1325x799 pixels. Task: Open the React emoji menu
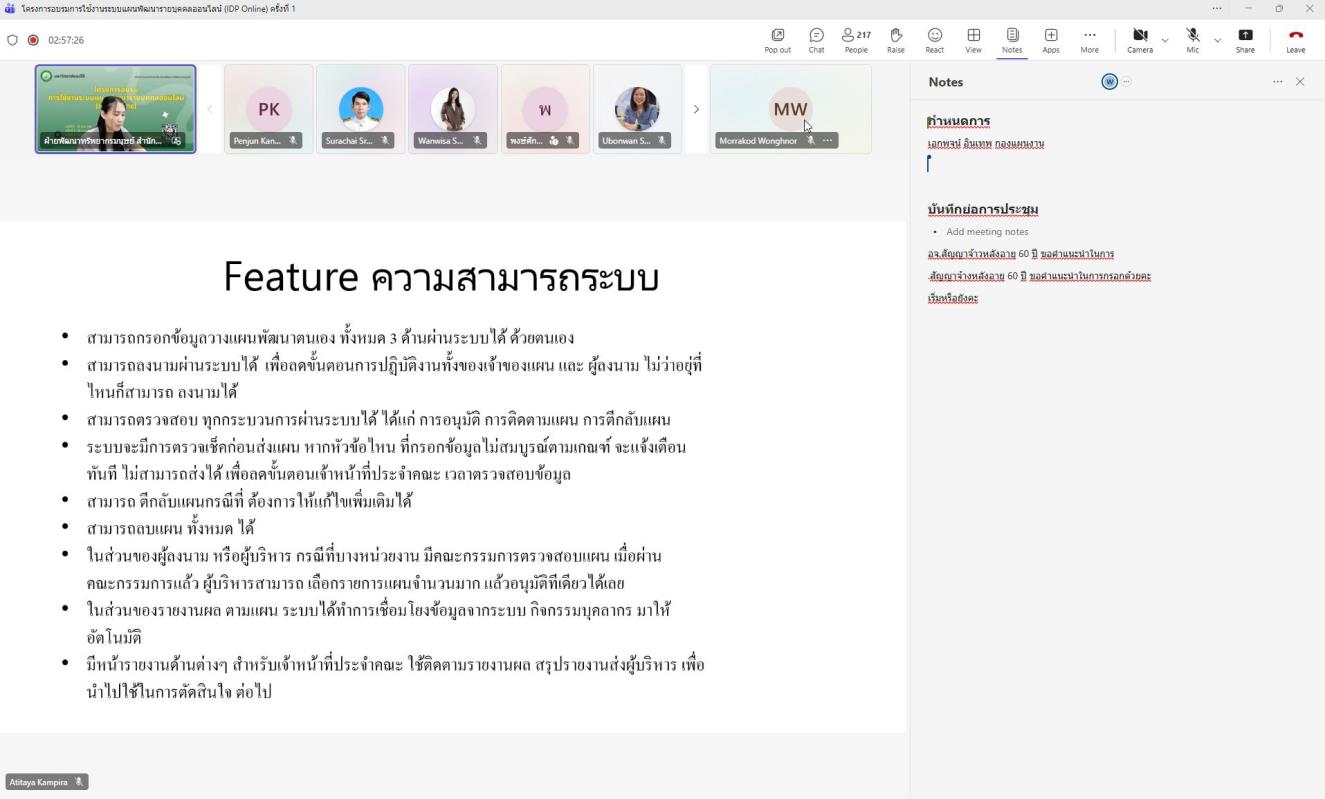[x=934, y=40]
